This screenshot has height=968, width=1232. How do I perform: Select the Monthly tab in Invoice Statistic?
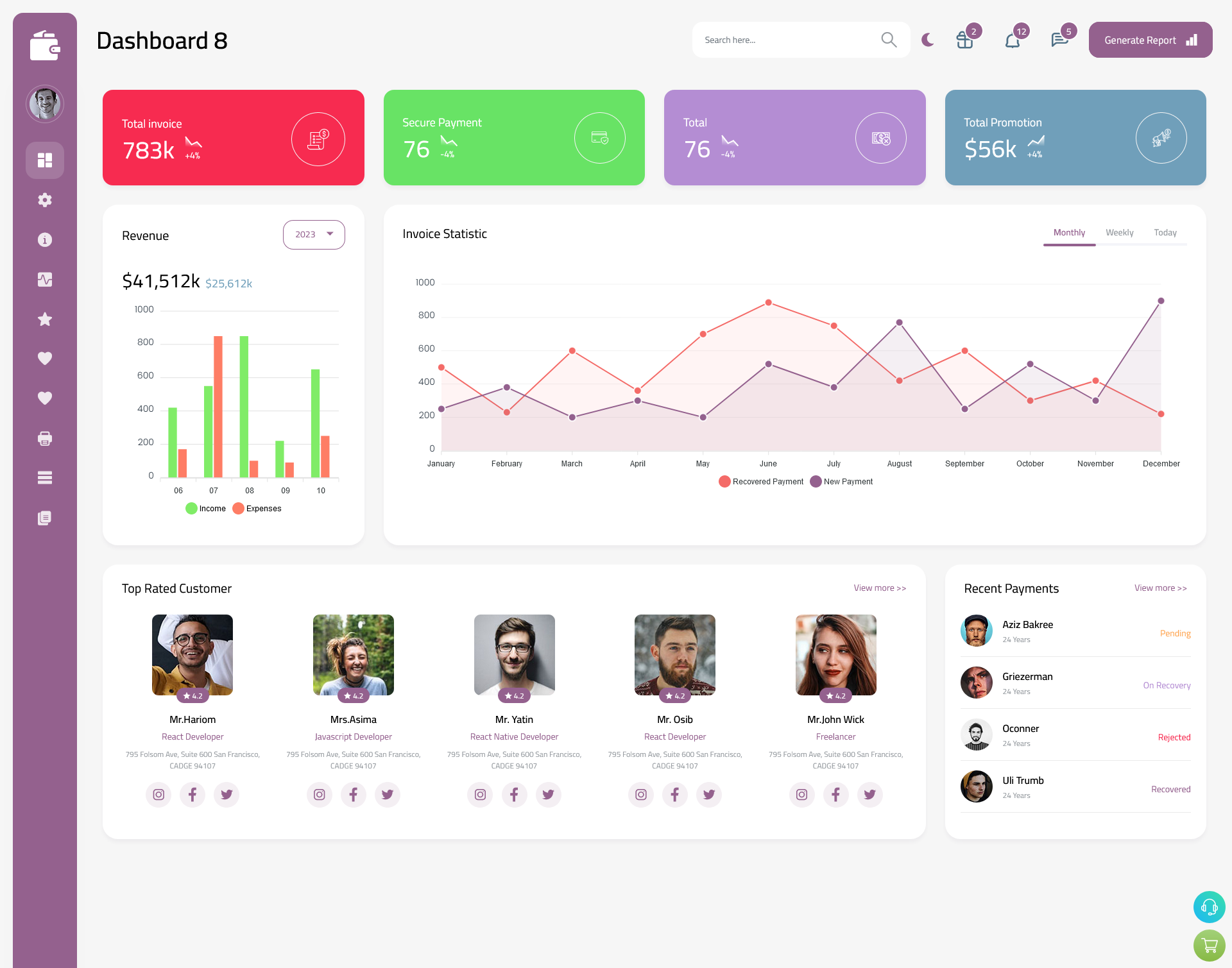pyautogui.click(x=1069, y=232)
